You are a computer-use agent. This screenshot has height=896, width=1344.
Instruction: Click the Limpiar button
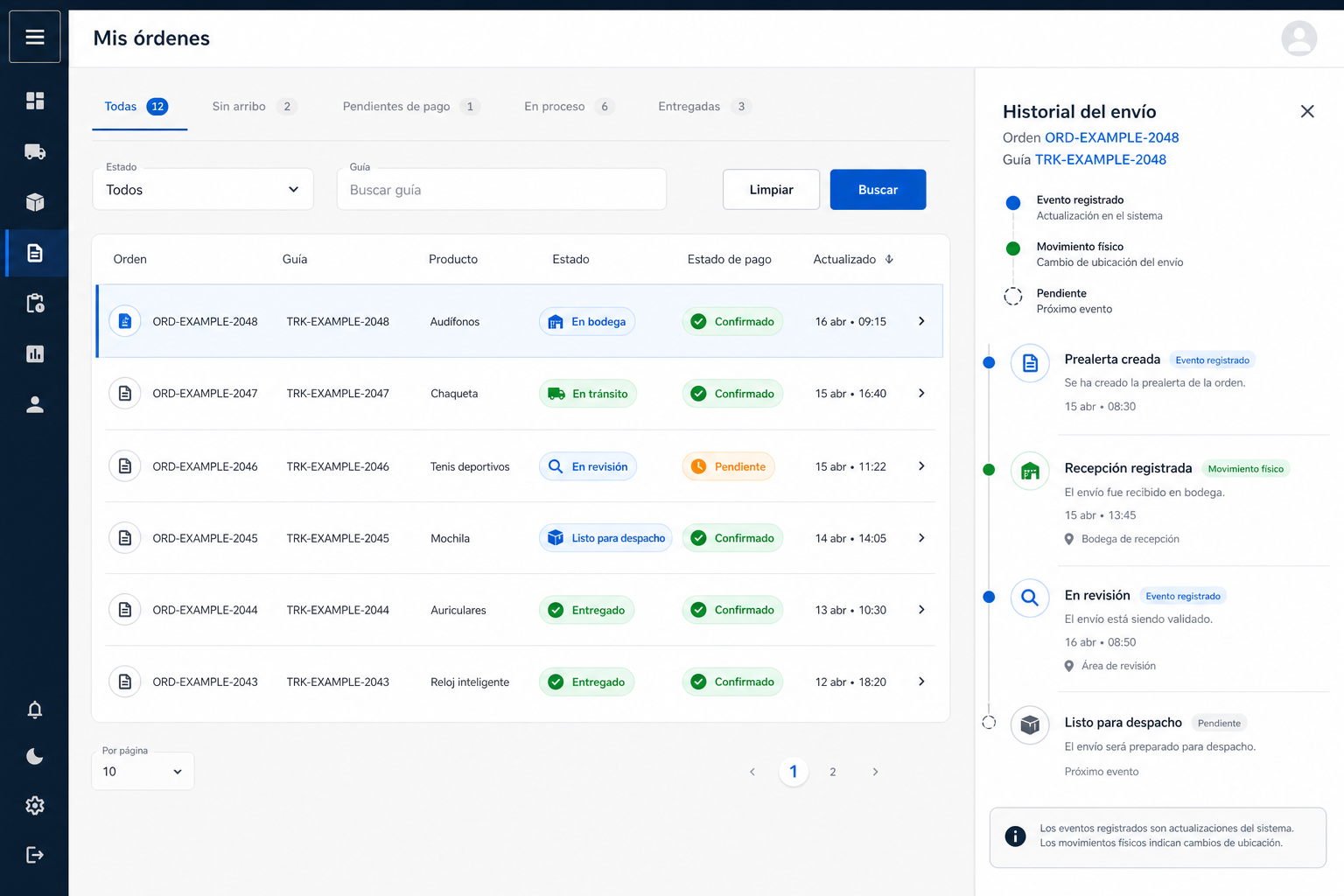click(771, 190)
